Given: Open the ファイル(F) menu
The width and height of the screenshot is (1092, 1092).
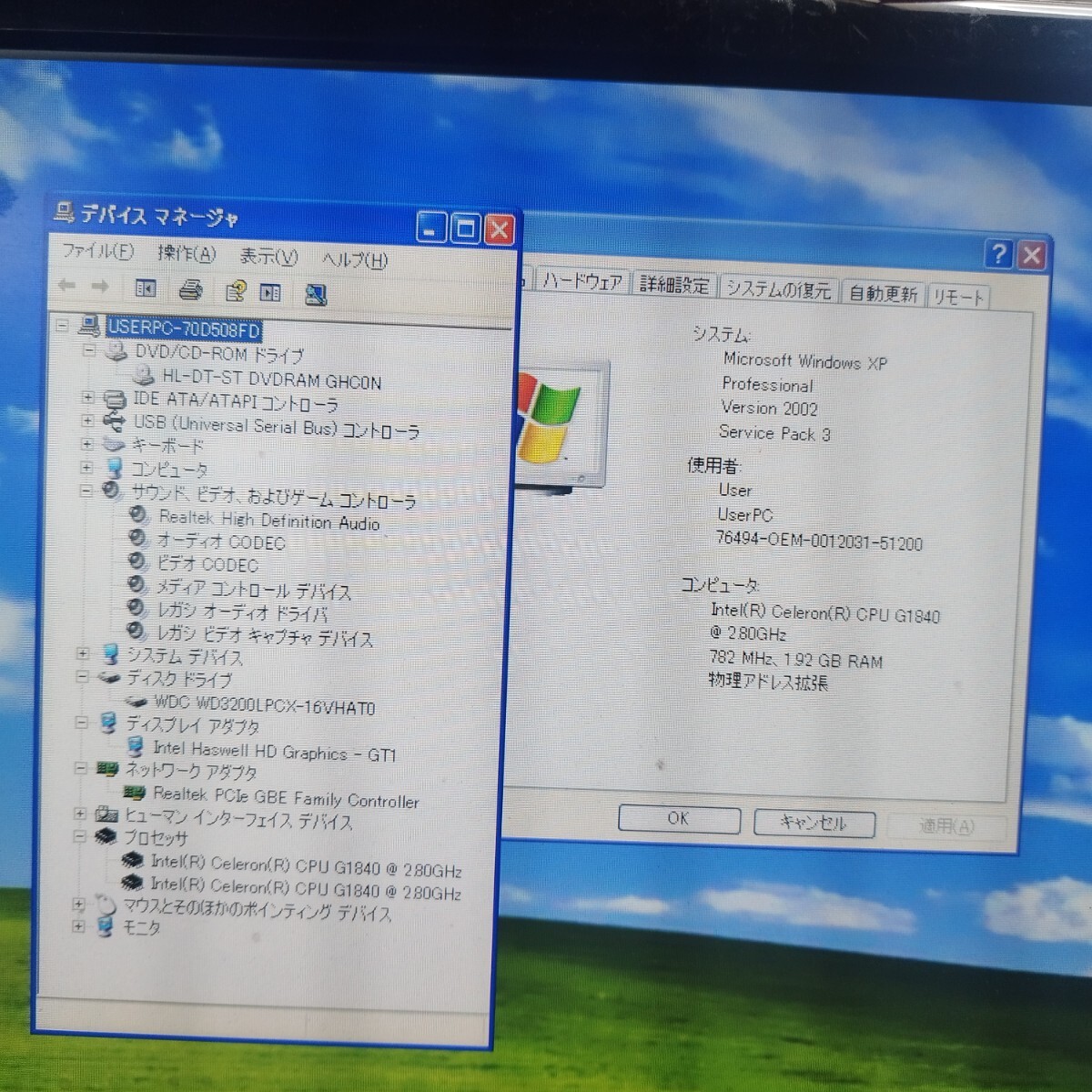Looking at the screenshot, I should pyautogui.click(x=97, y=250).
